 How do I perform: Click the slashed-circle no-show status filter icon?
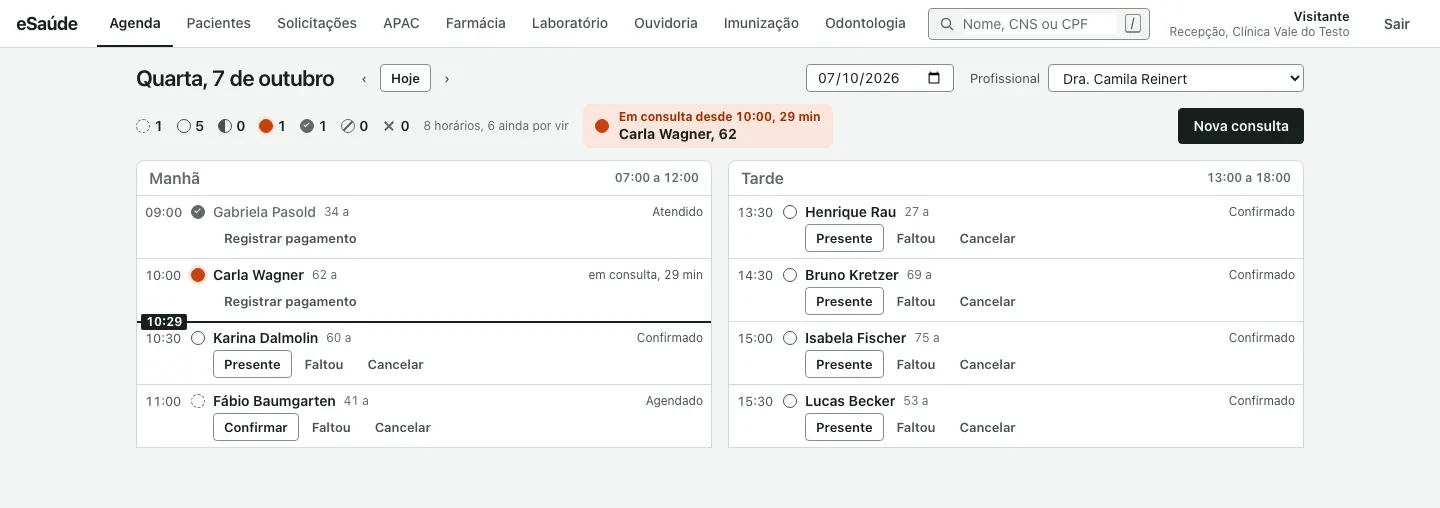pyautogui.click(x=348, y=126)
